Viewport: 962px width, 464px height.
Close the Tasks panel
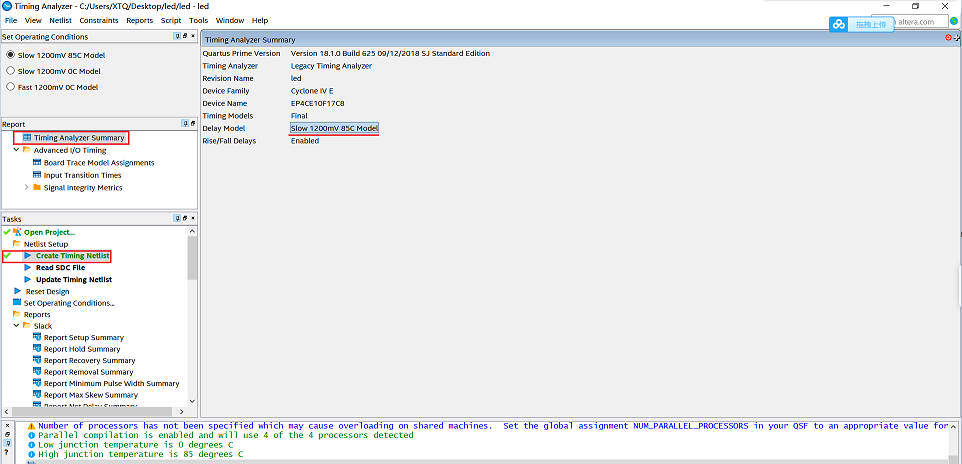point(193,218)
